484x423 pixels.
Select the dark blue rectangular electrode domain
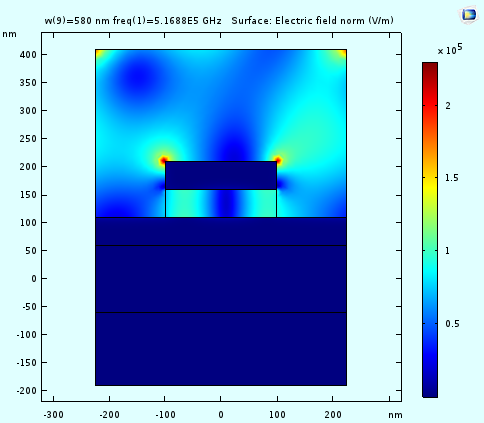(221, 175)
